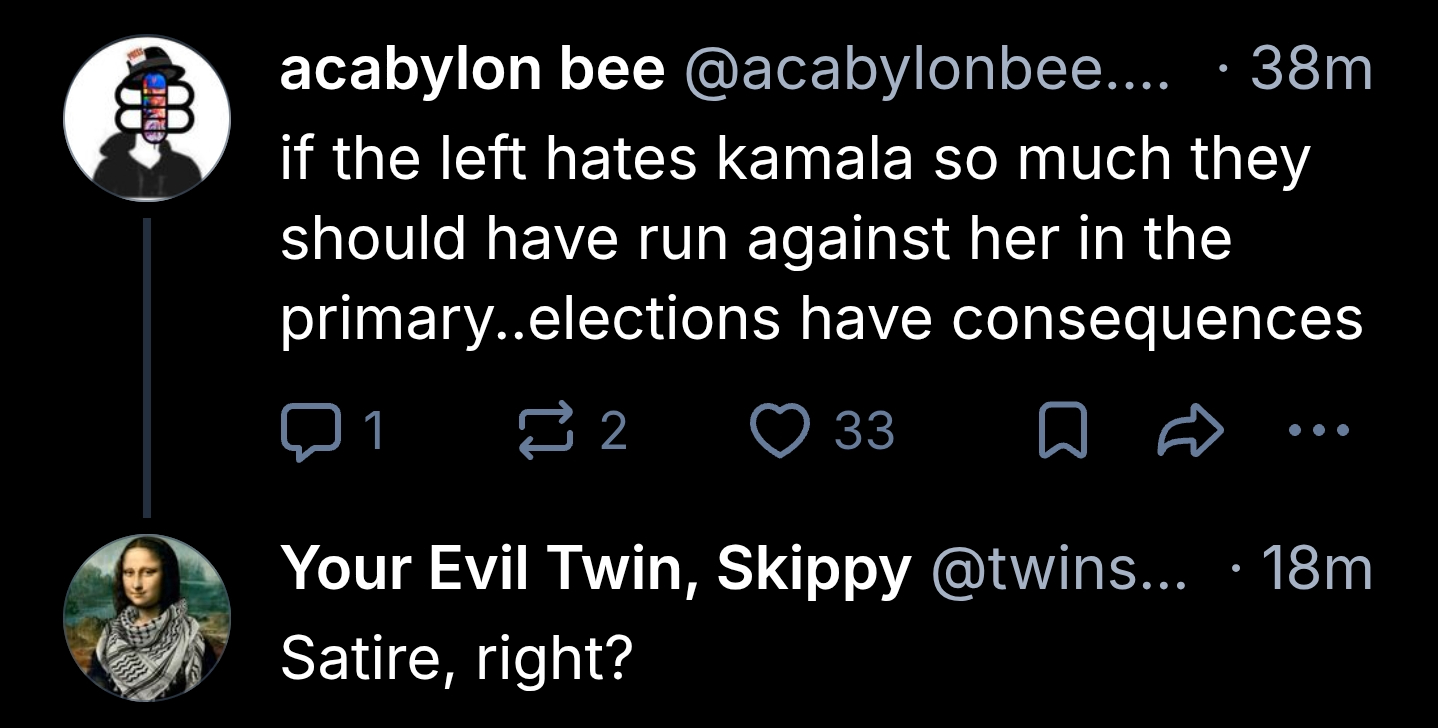Viewport: 1438px width, 728px height.
Task: Click the repost count of 2
Action: [614, 432]
